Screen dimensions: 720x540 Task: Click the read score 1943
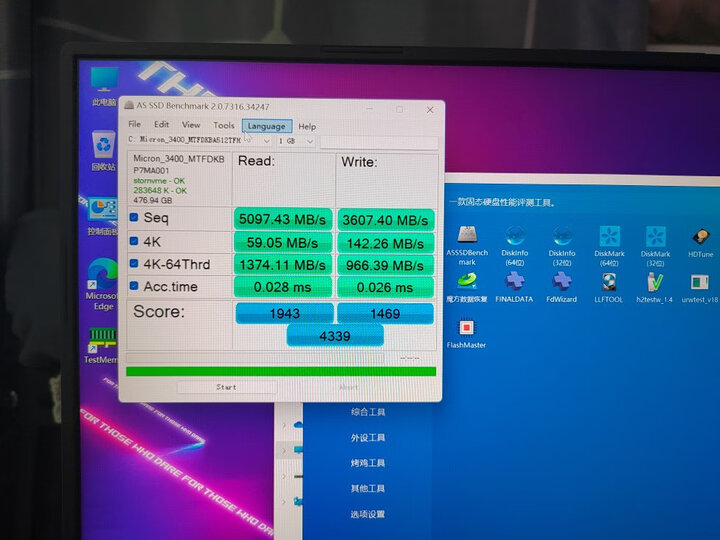[284, 313]
